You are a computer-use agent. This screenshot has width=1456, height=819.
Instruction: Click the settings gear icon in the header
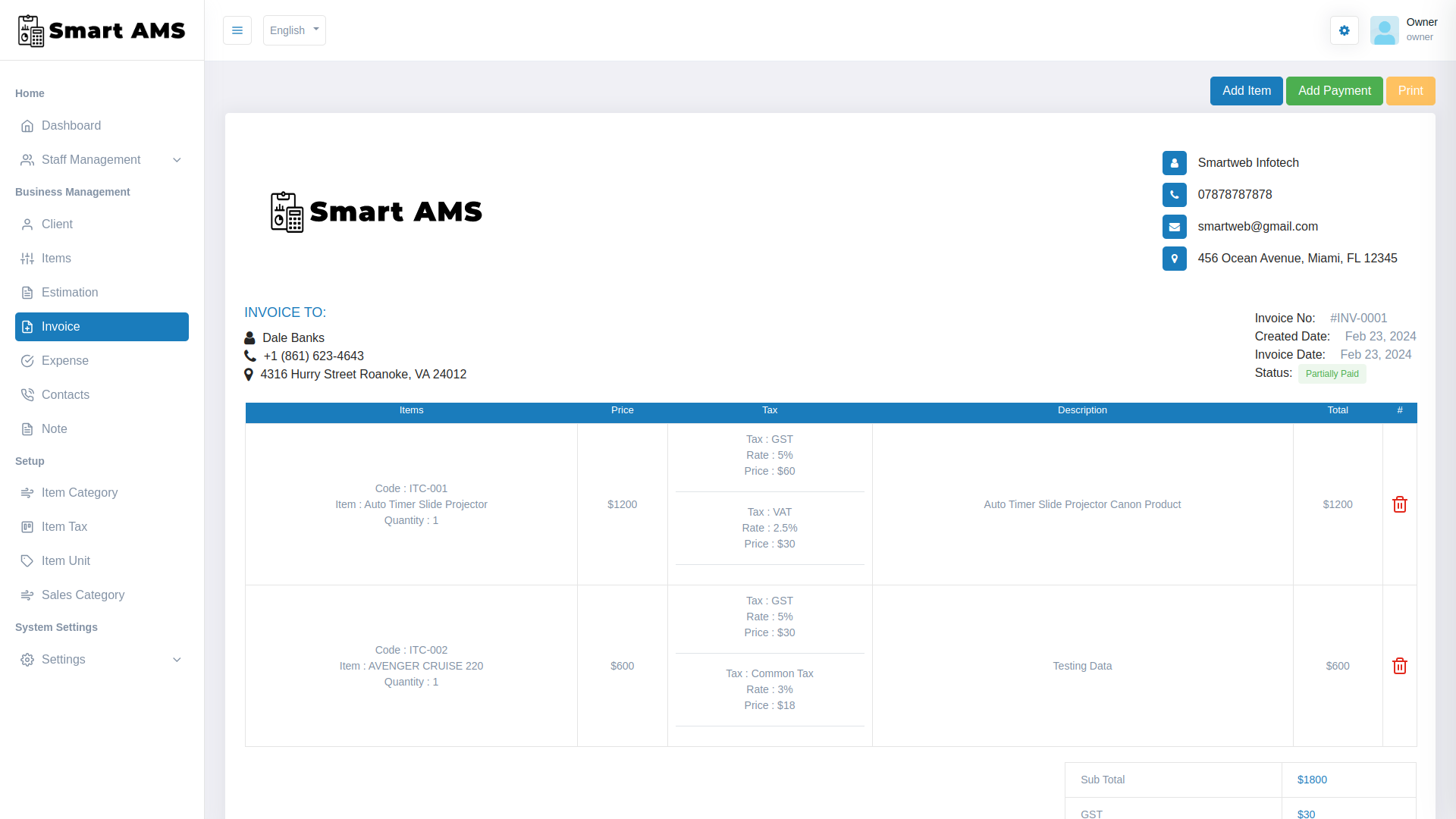click(1344, 30)
